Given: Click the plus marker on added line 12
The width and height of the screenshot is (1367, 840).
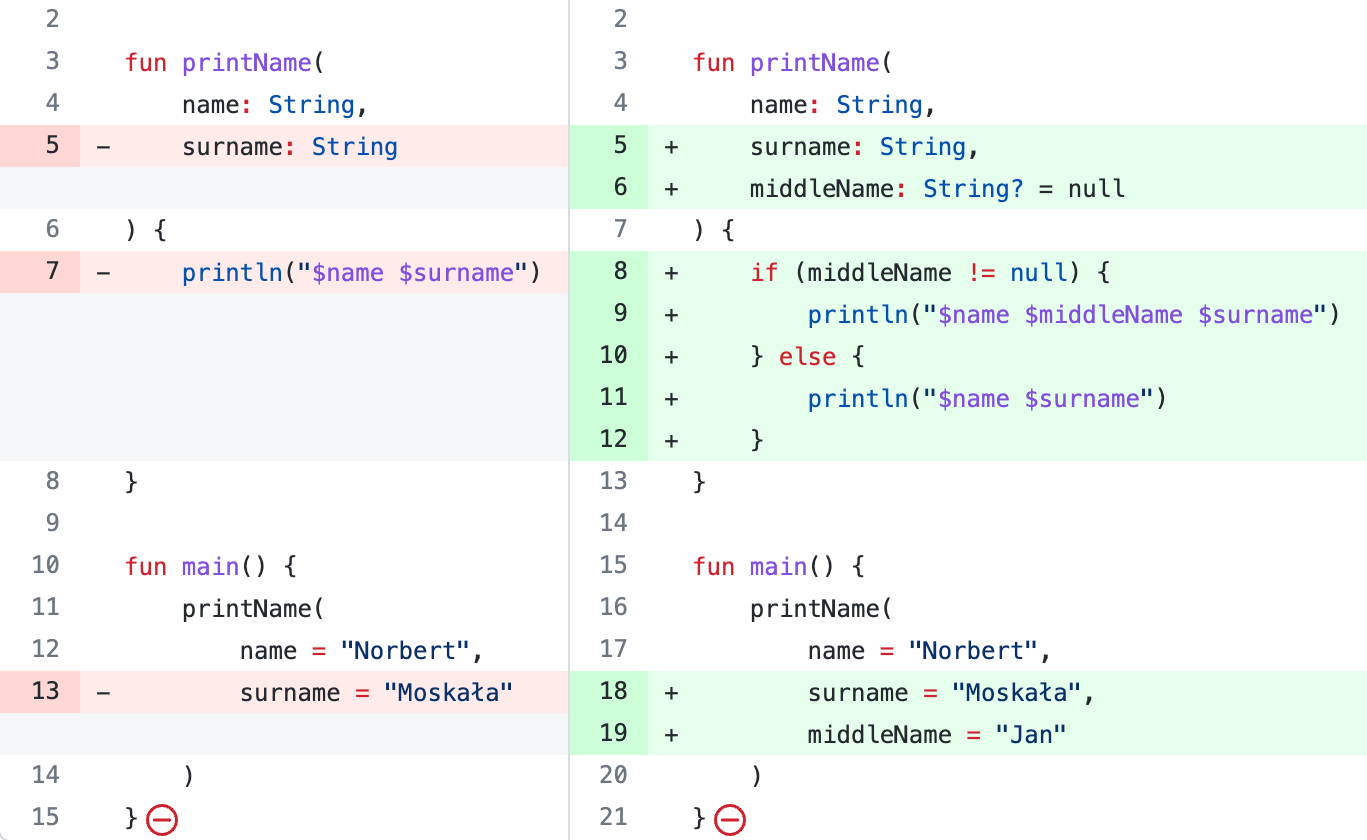Looking at the screenshot, I should 671,441.
